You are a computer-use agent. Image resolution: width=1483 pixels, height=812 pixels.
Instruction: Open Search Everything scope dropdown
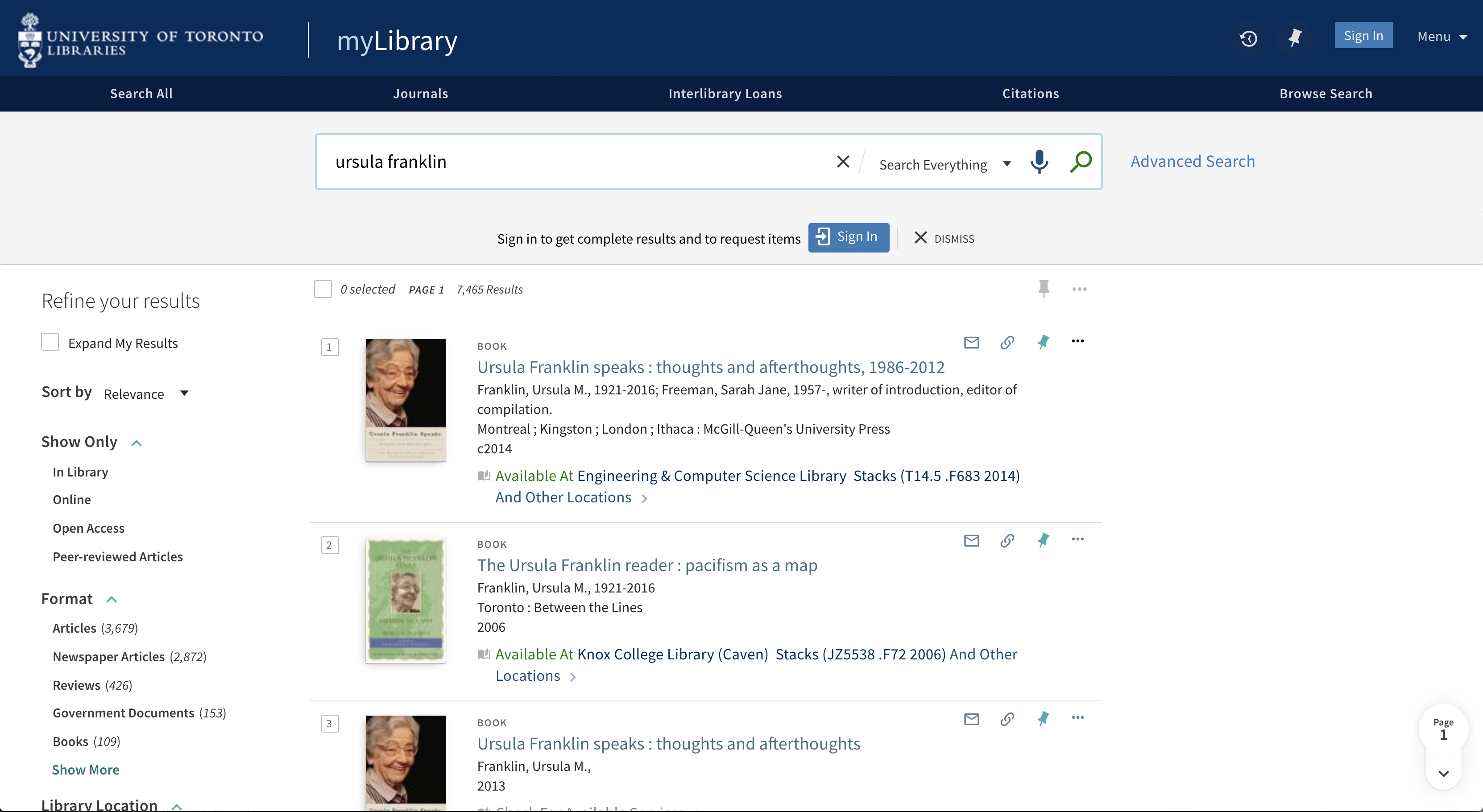click(x=945, y=165)
